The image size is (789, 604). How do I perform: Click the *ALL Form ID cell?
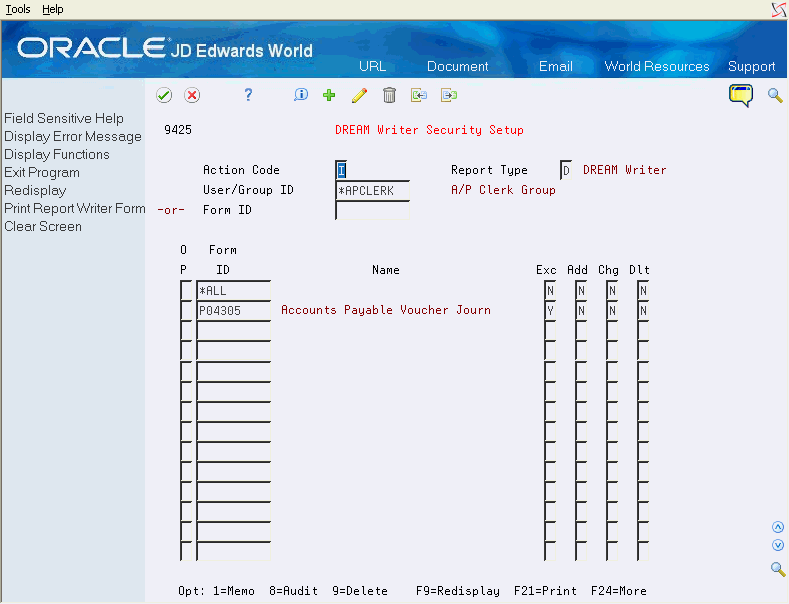233,290
